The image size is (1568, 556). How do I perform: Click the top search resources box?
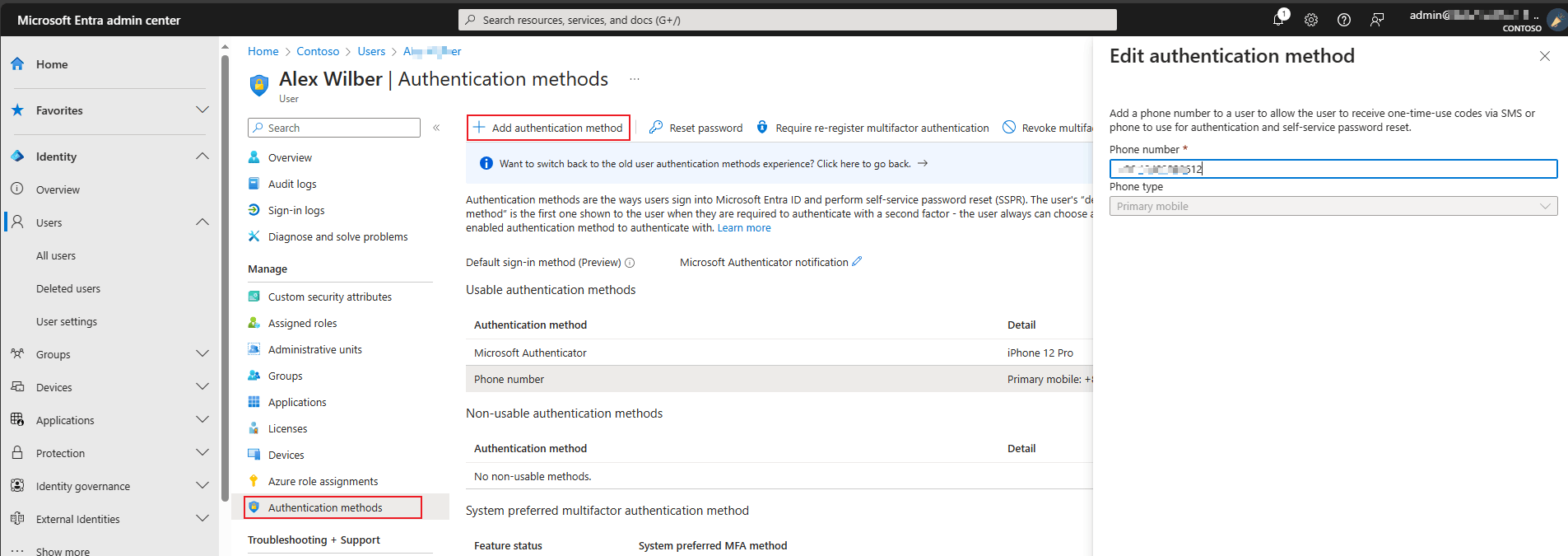click(x=788, y=20)
